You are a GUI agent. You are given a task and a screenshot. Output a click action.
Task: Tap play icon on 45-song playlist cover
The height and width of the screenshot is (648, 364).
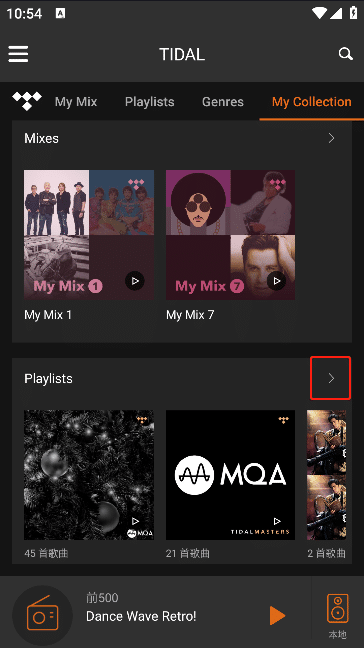[135, 521]
